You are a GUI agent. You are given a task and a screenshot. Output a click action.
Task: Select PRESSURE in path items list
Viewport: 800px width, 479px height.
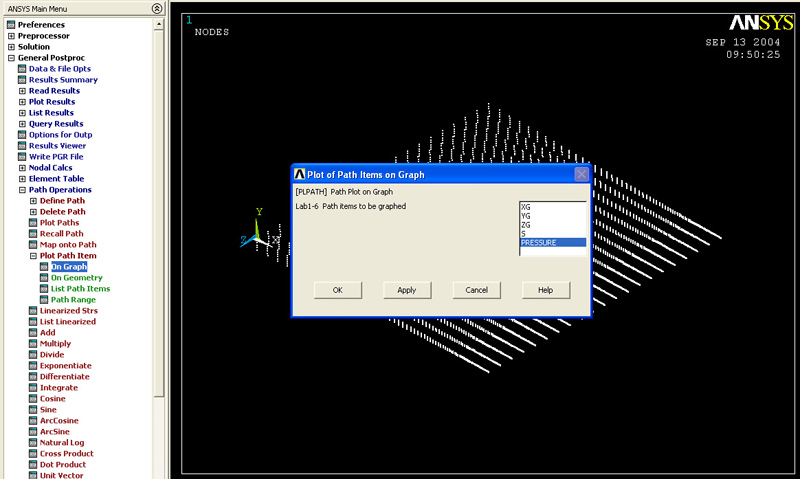(x=552, y=243)
